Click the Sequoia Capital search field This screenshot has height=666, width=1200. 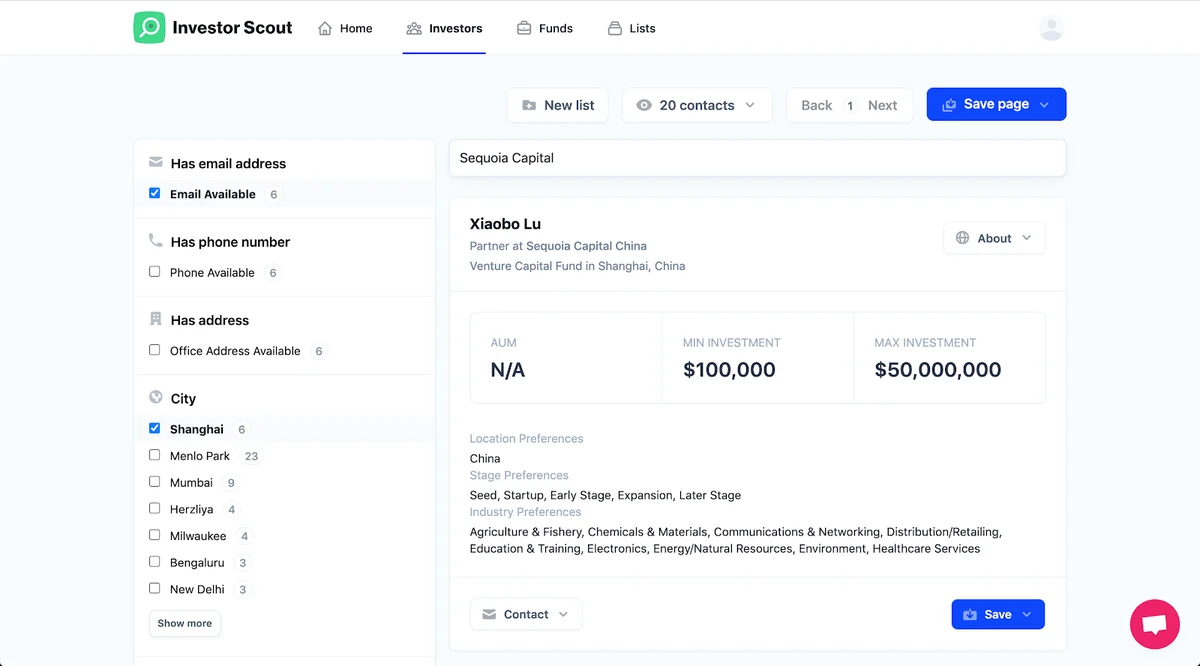[x=757, y=158]
